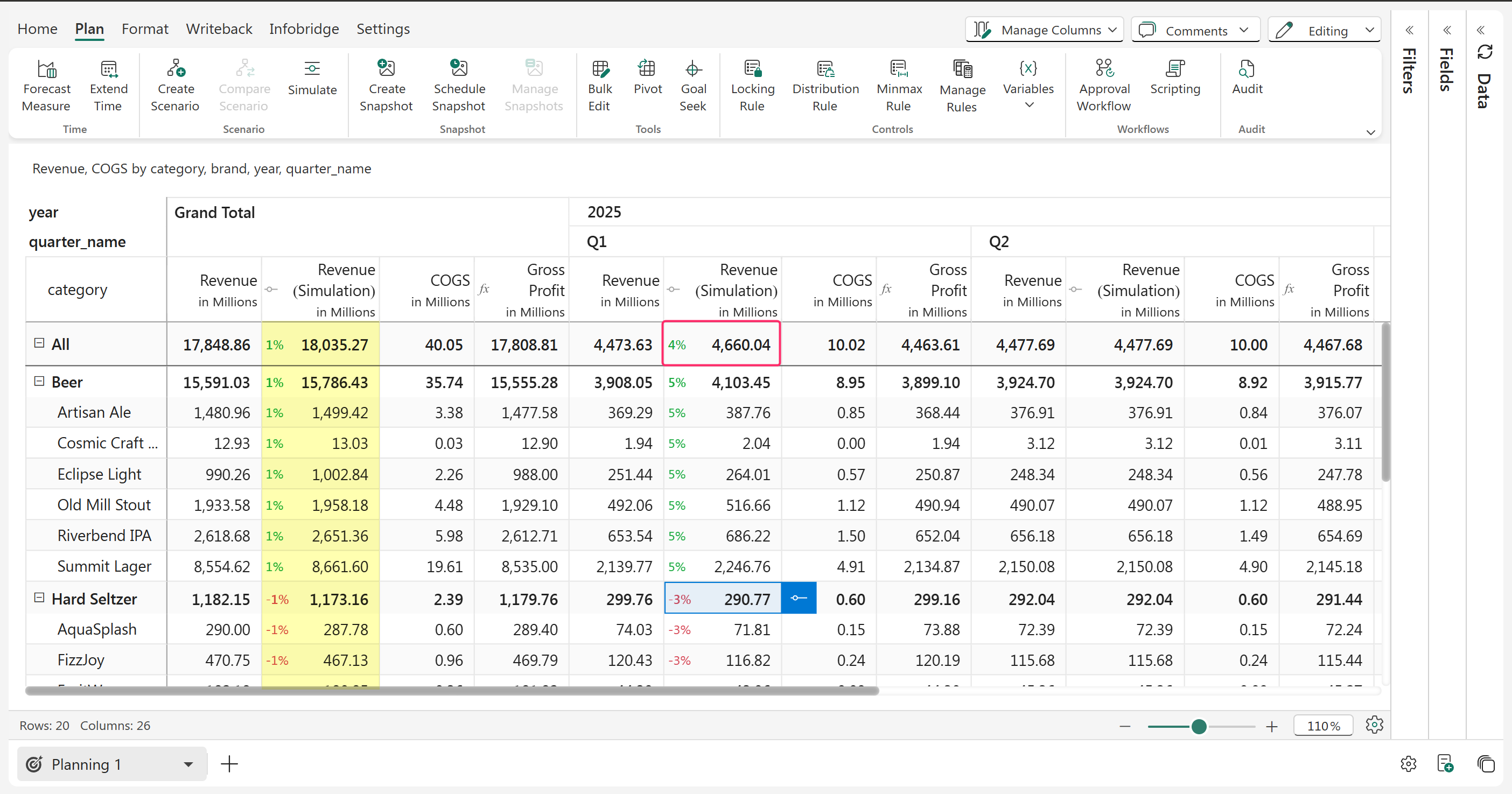Image resolution: width=1512 pixels, height=794 pixels.
Task: Click the Create Snapshot icon
Action: coord(386,69)
